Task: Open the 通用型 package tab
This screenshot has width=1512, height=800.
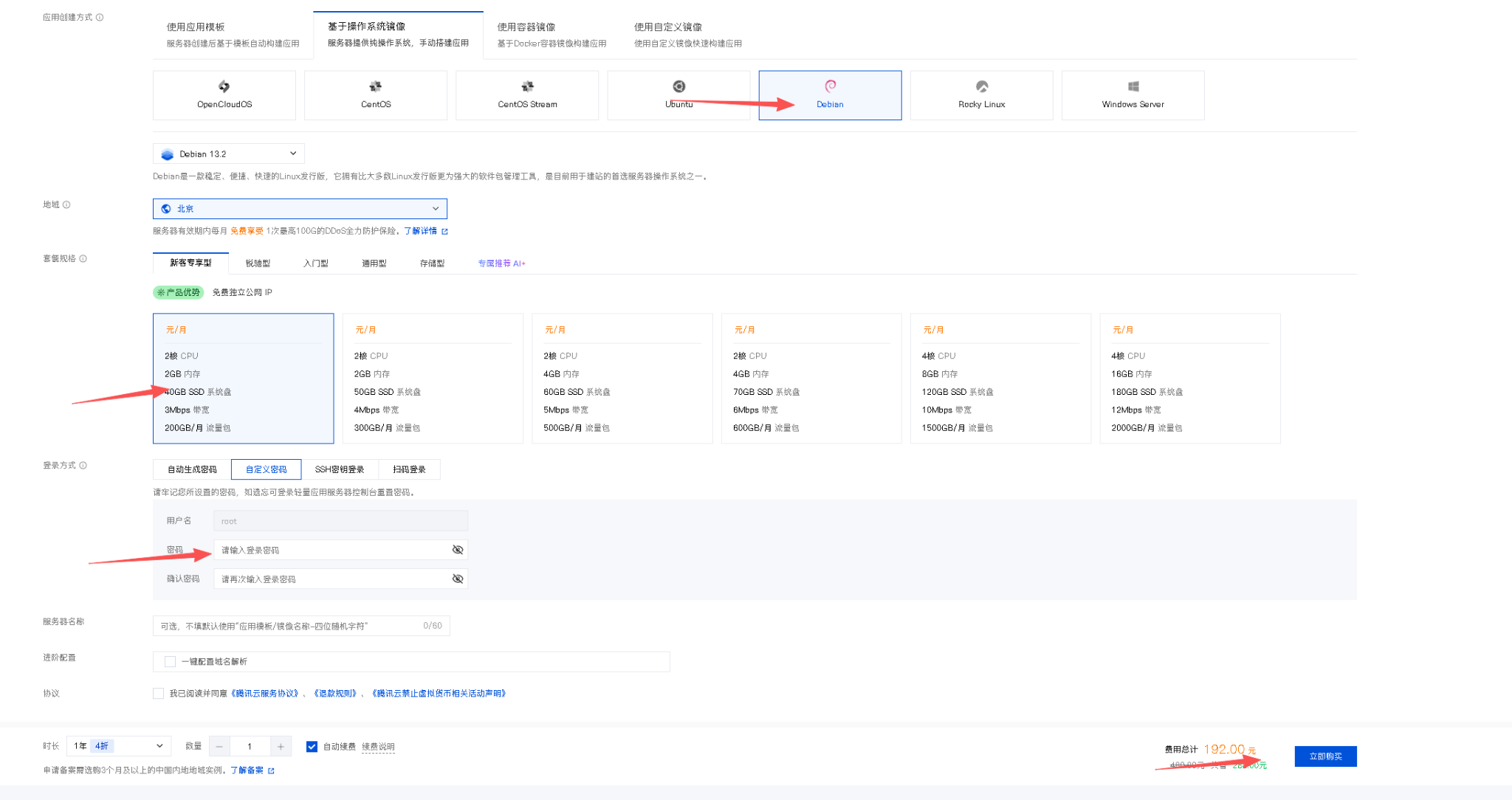Action: 374,263
